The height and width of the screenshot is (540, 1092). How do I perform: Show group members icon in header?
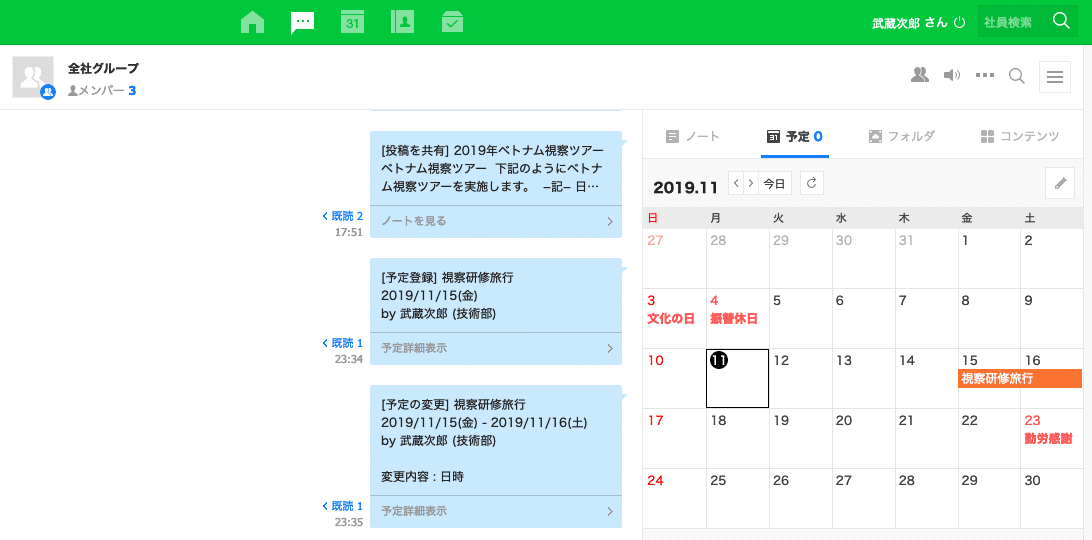click(920, 75)
